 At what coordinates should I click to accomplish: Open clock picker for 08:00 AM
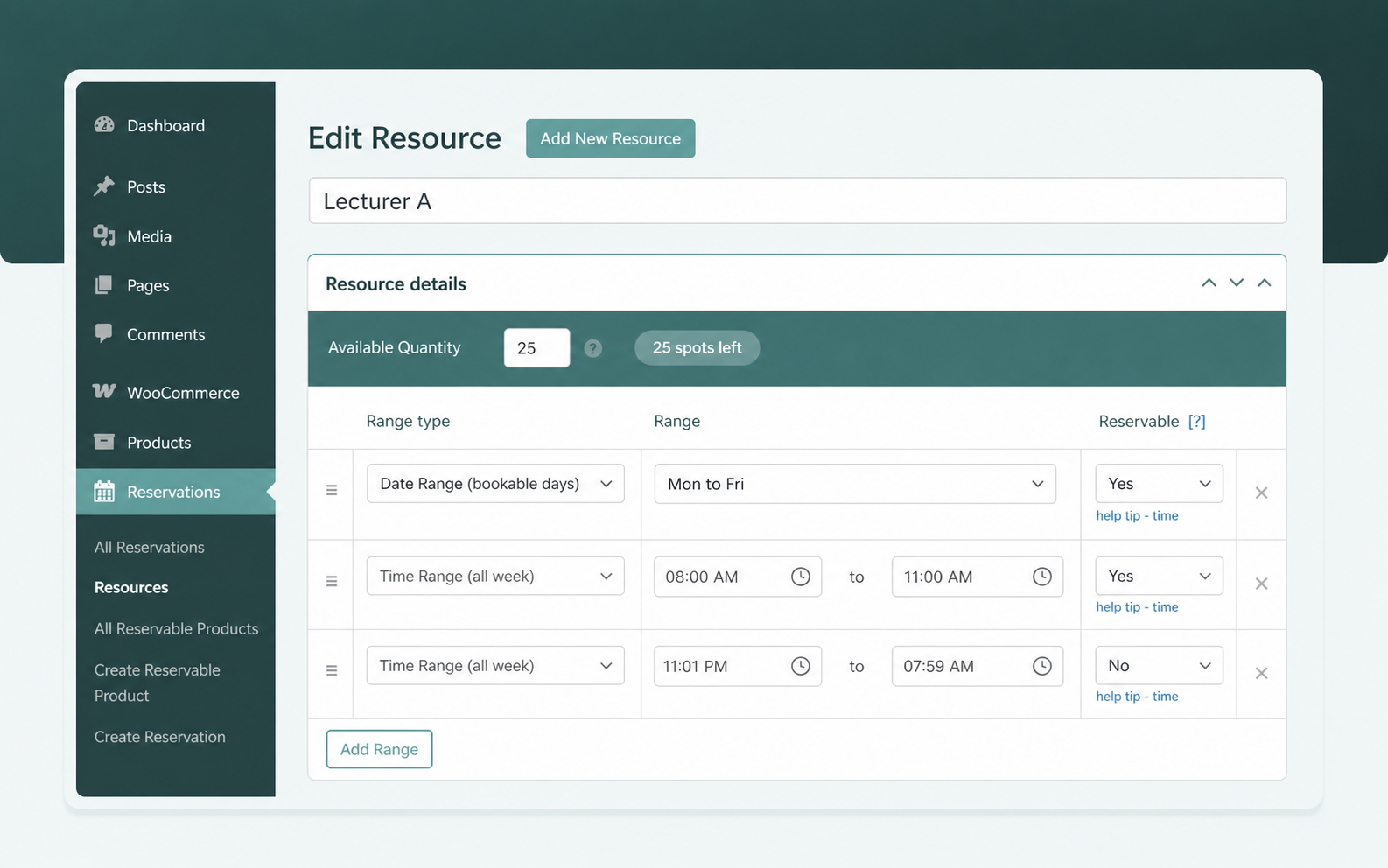coord(801,577)
